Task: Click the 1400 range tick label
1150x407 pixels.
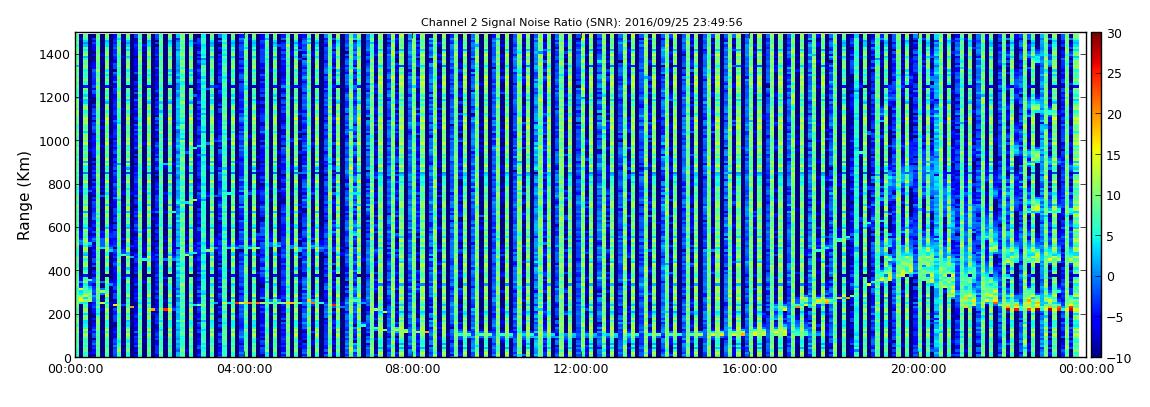Action: (55, 54)
